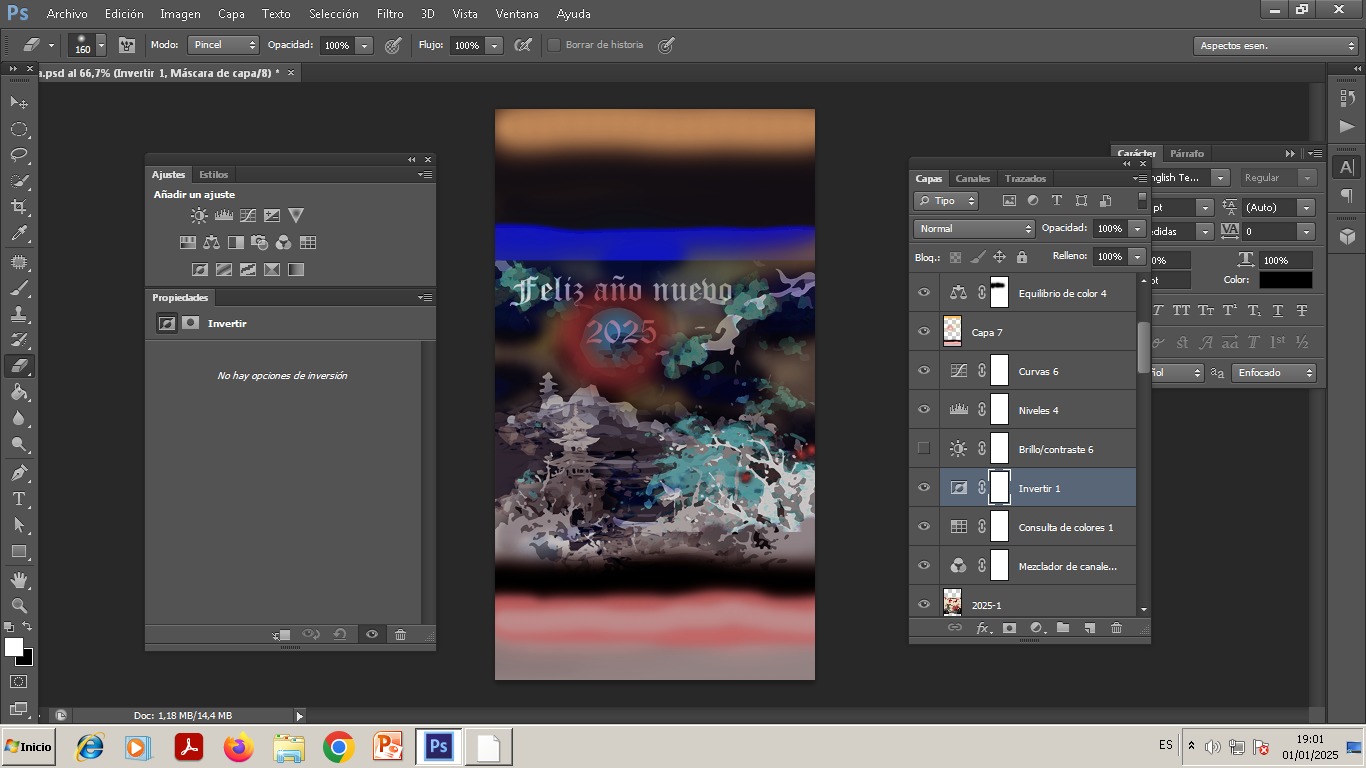Add a Vibrance adjustment

click(x=296, y=215)
